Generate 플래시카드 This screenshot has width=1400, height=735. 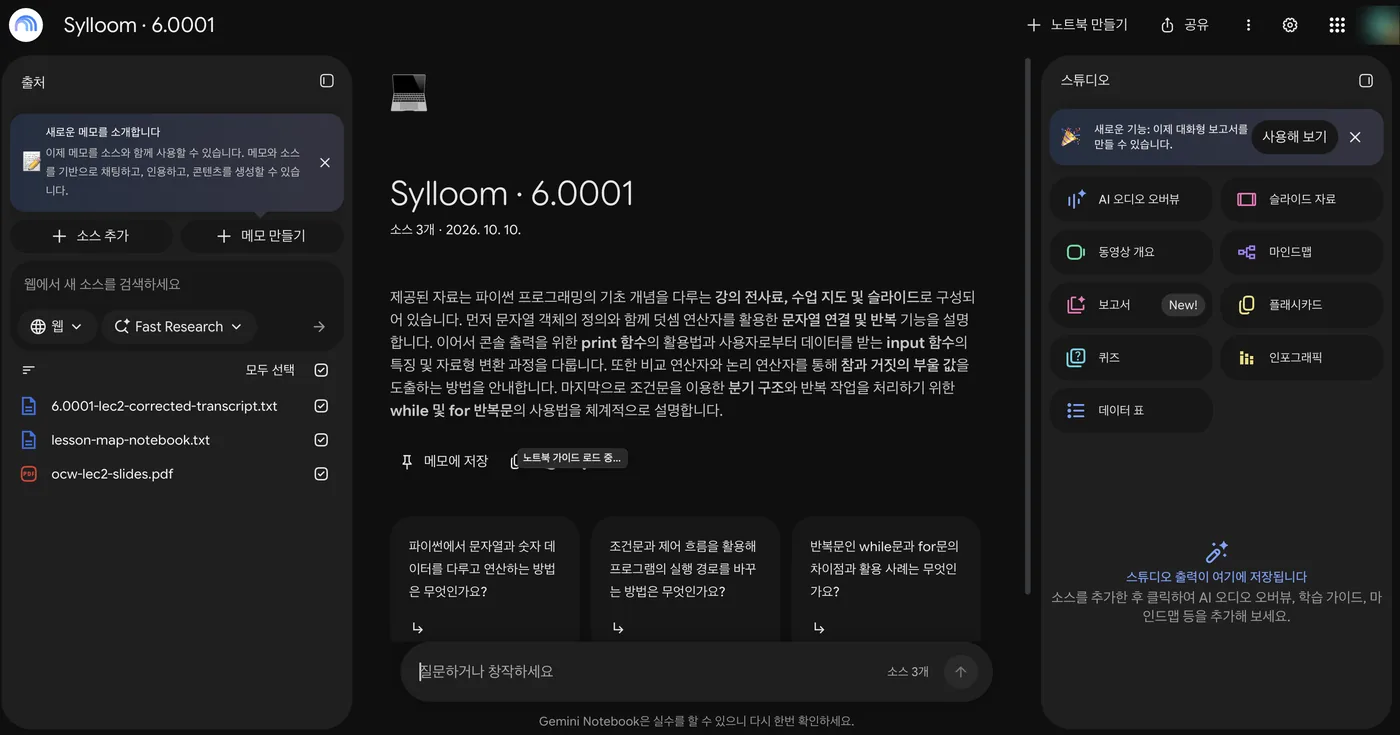(x=1302, y=305)
